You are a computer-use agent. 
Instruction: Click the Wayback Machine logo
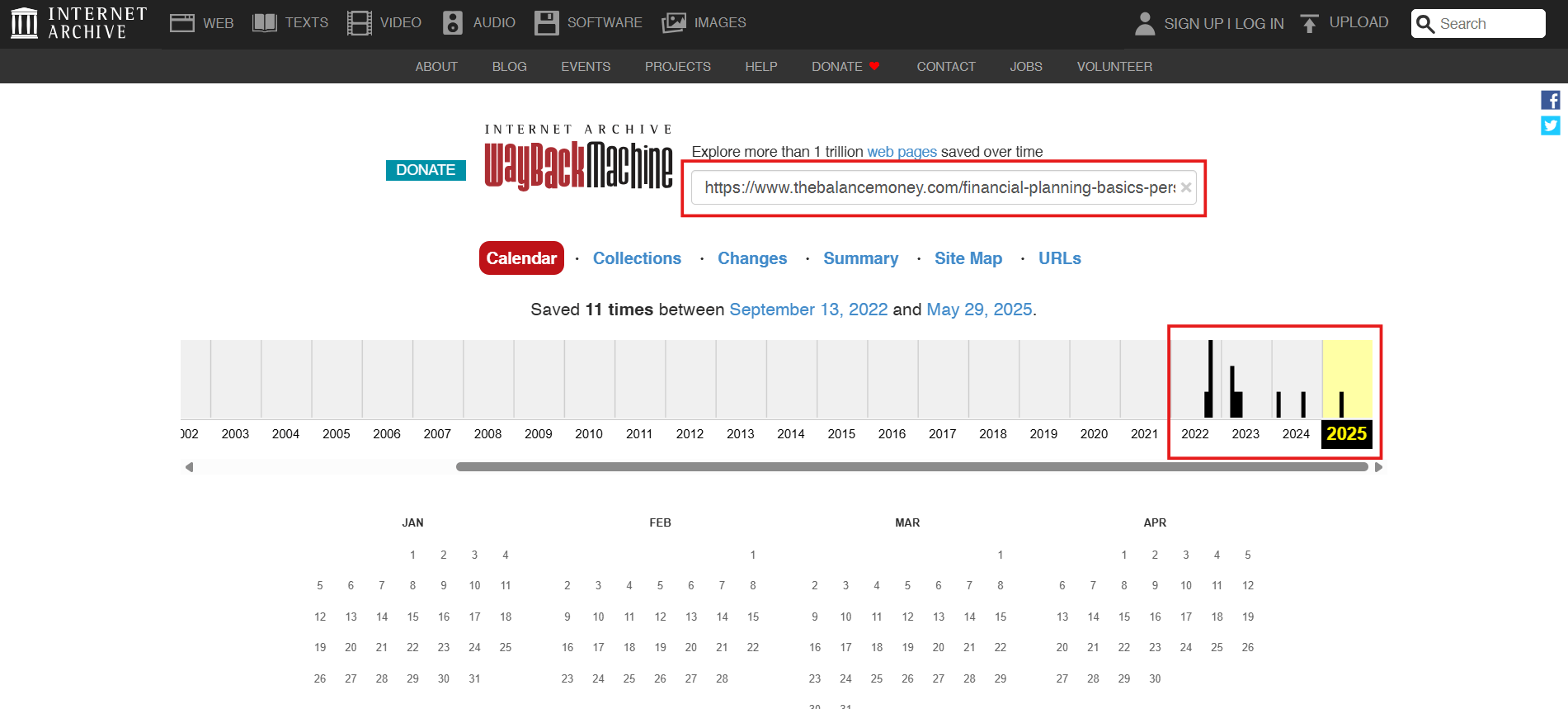pos(578,158)
